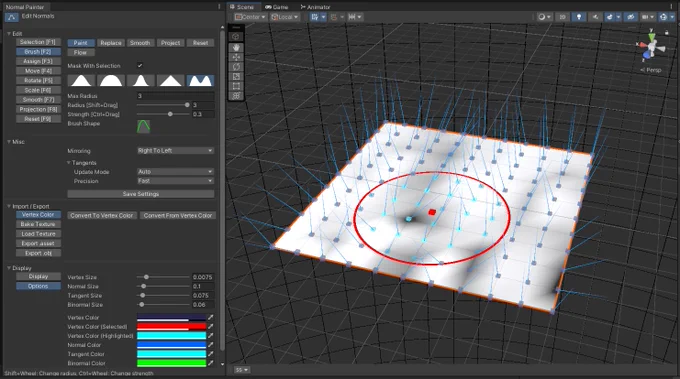Click Save Settings button
The image size is (680, 379).
[x=141, y=194]
